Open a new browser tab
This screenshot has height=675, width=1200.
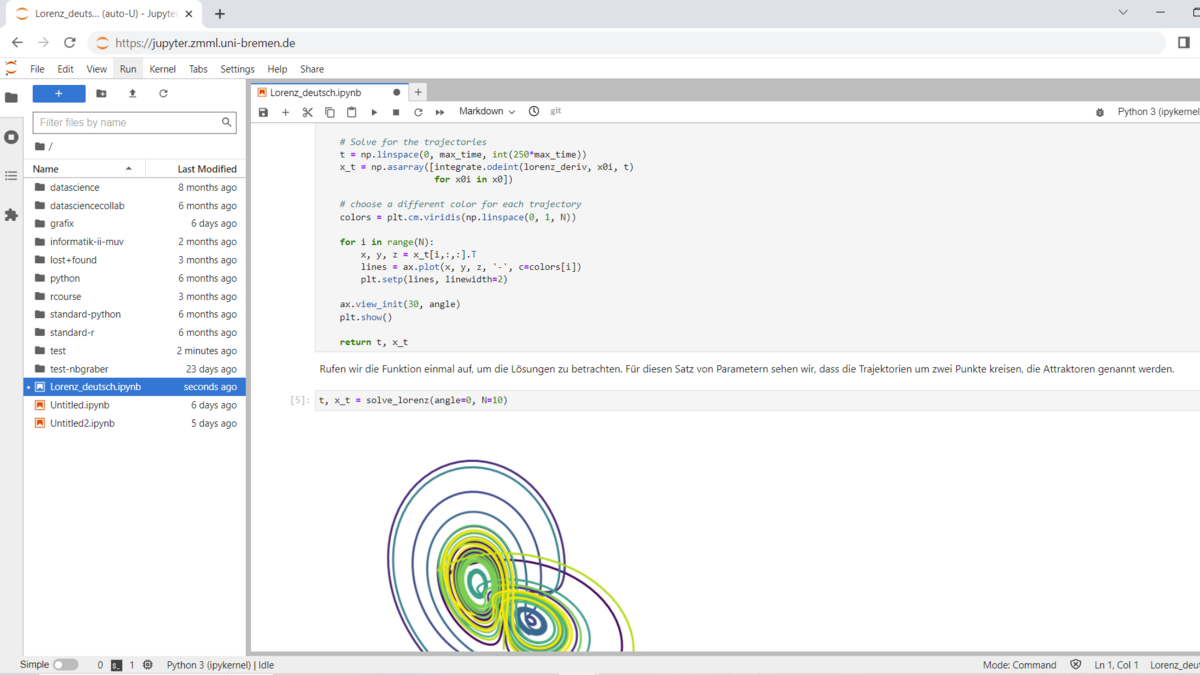[x=220, y=14]
